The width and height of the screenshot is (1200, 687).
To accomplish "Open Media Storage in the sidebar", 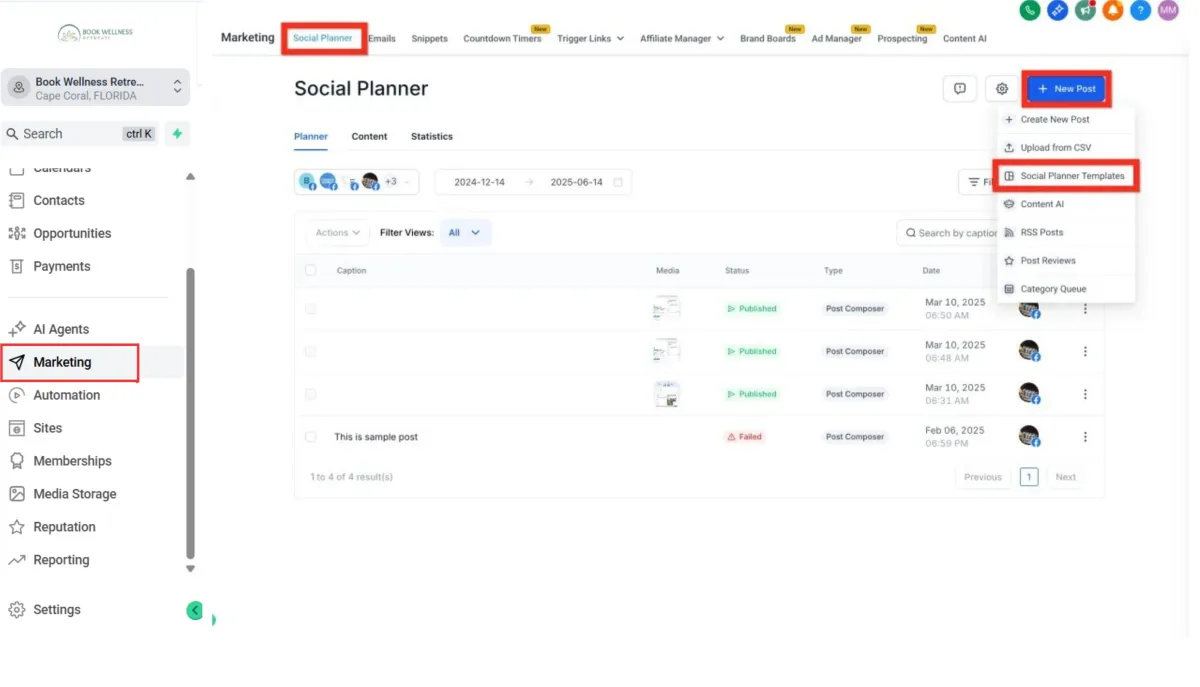I will pyautogui.click(x=74, y=494).
